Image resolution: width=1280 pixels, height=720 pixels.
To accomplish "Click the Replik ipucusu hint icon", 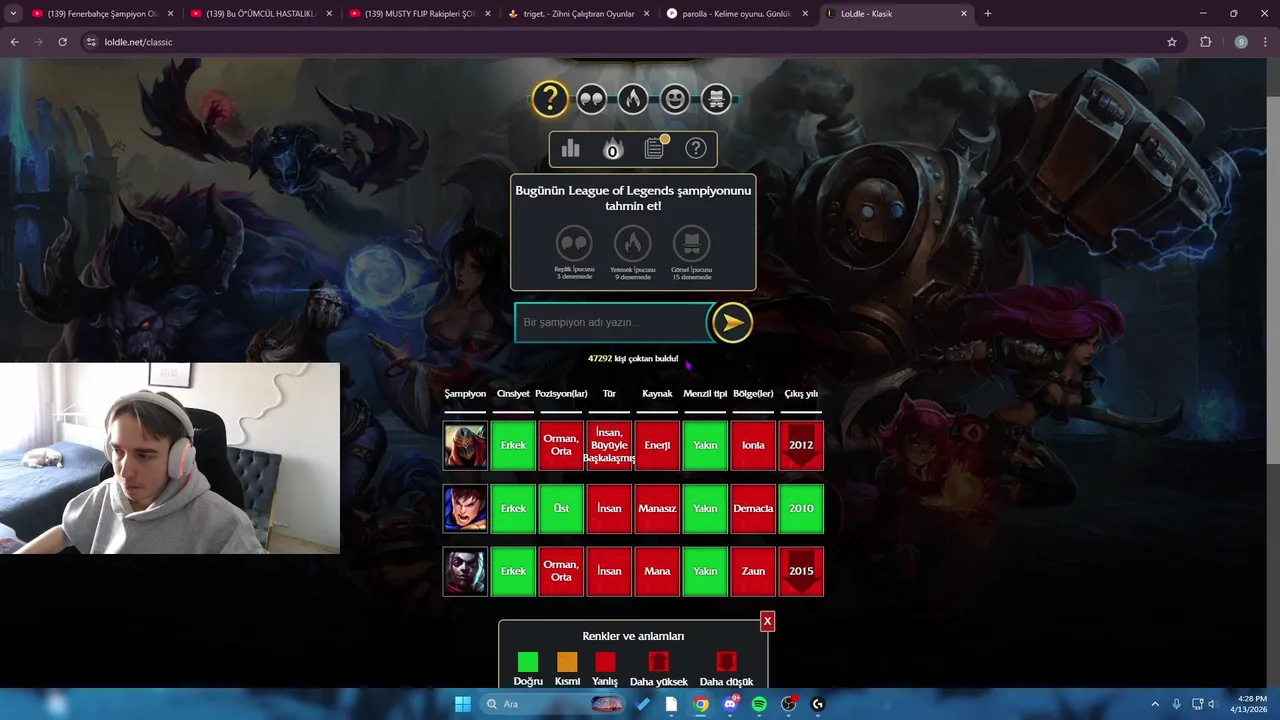I will click(574, 243).
